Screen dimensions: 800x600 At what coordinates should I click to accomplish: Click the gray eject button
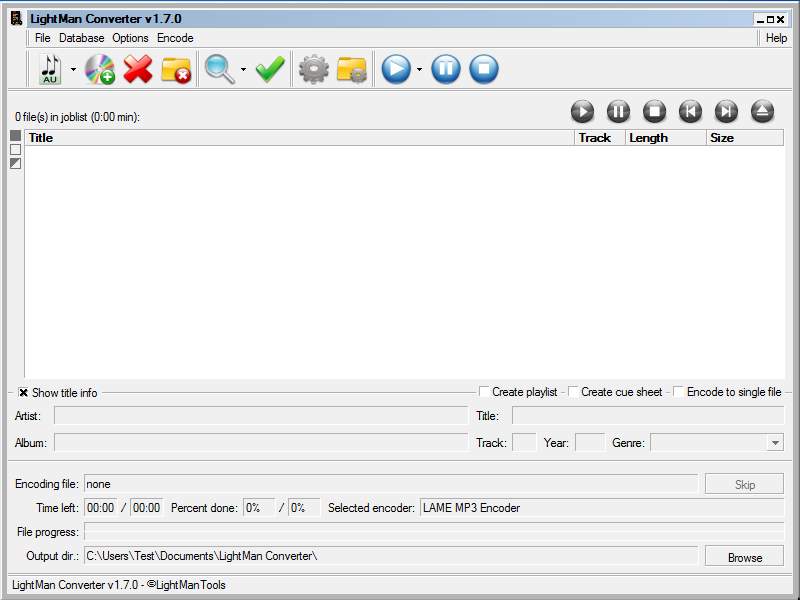[x=762, y=111]
